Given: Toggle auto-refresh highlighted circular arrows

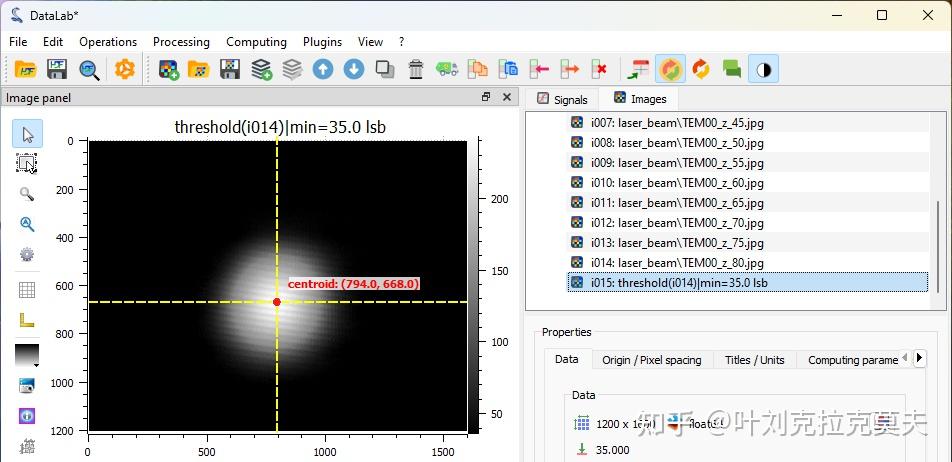Looking at the screenshot, I should [670, 69].
